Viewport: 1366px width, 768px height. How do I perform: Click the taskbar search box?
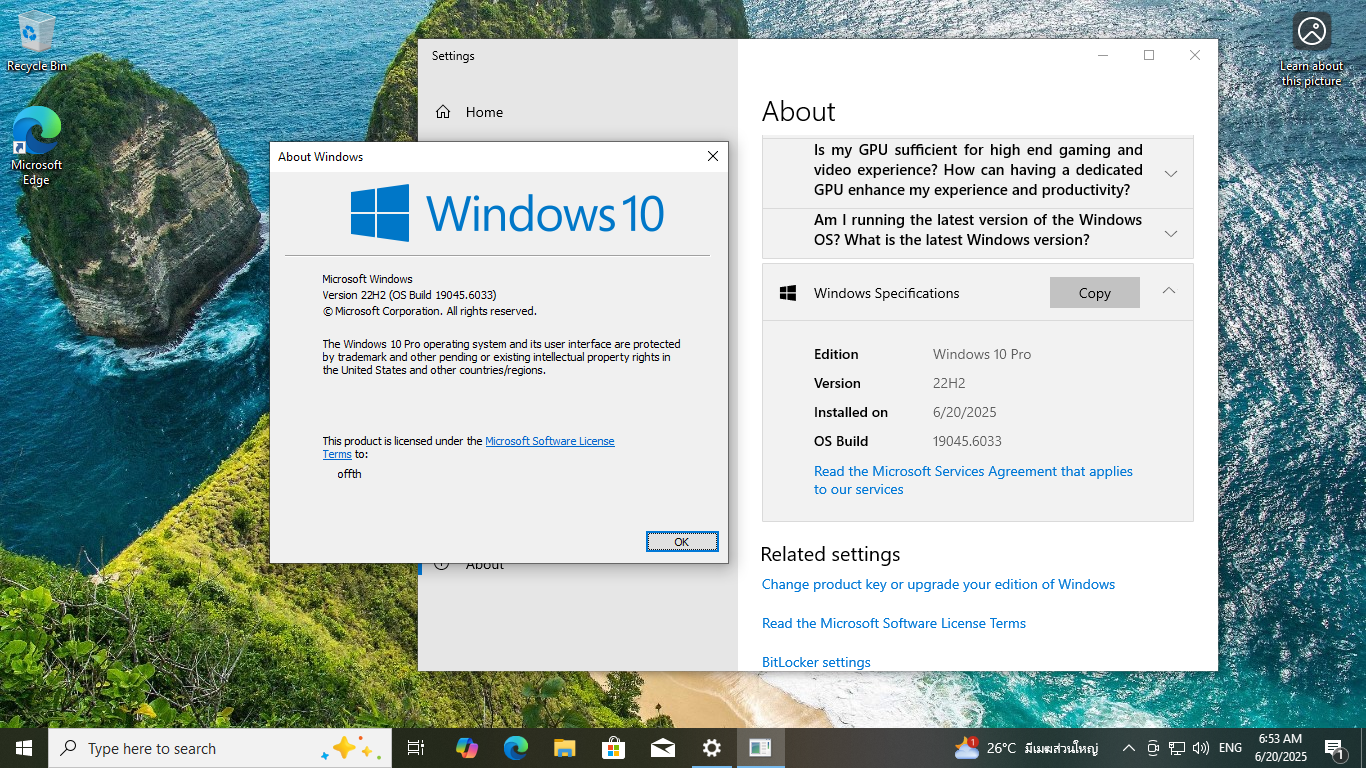coord(220,748)
